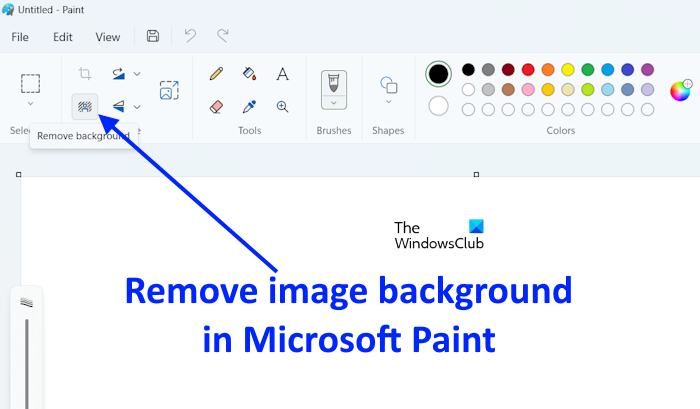Pick the brown palette color
Viewport: 700px width, 409px height.
[508, 90]
